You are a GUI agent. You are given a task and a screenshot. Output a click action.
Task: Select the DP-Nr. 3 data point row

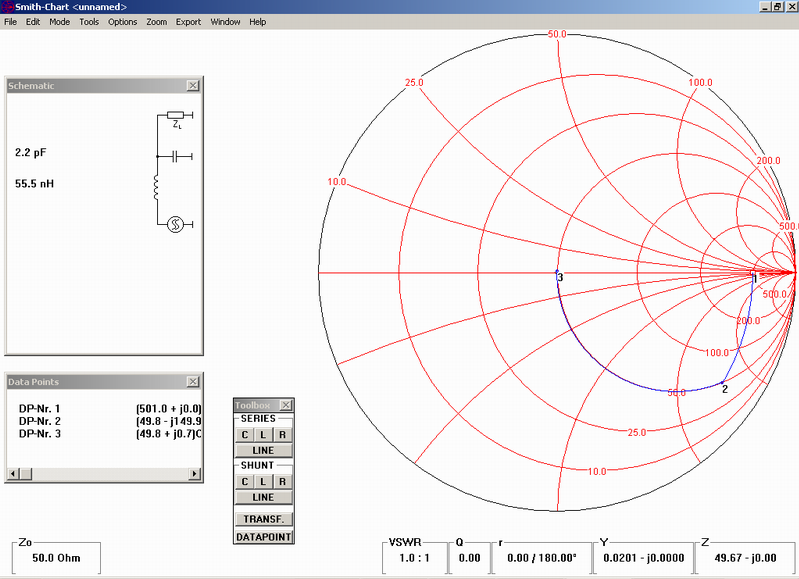(110, 434)
